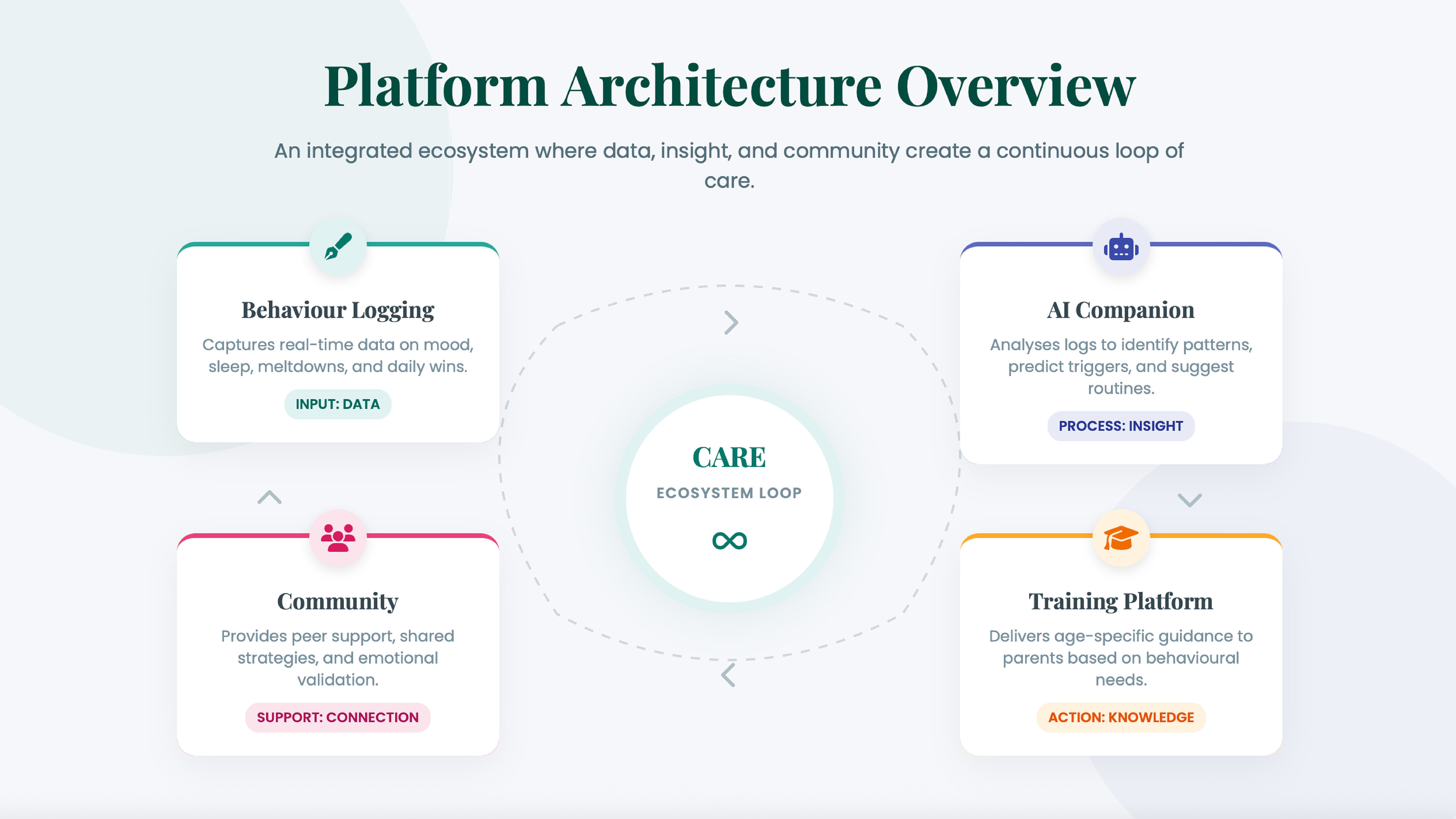Image resolution: width=1456 pixels, height=819 pixels.
Task: Click the Platform Architecture Overview title
Action: (729, 86)
